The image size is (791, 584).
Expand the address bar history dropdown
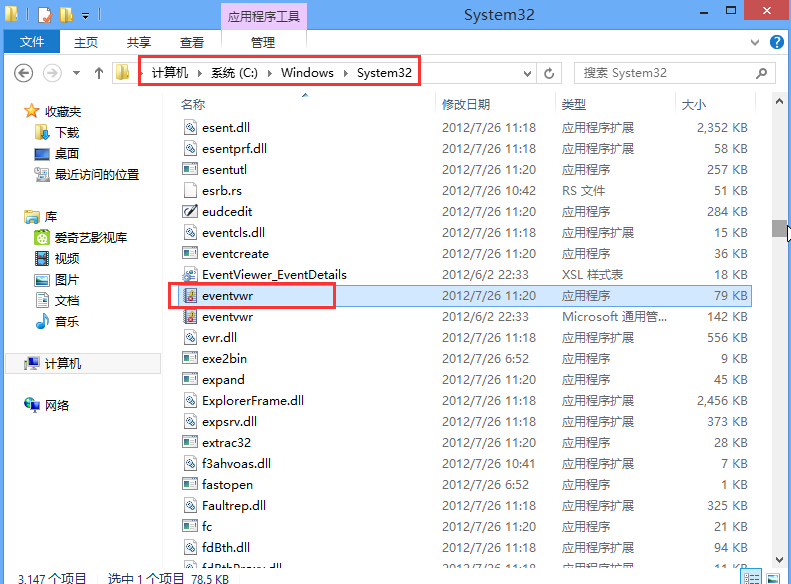(526, 73)
